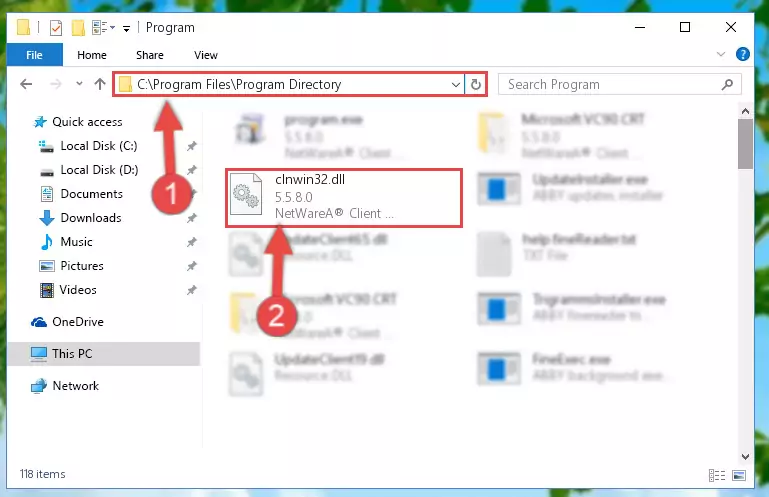Go up one folder level
Viewport: 769px width, 497px height.
tap(100, 84)
